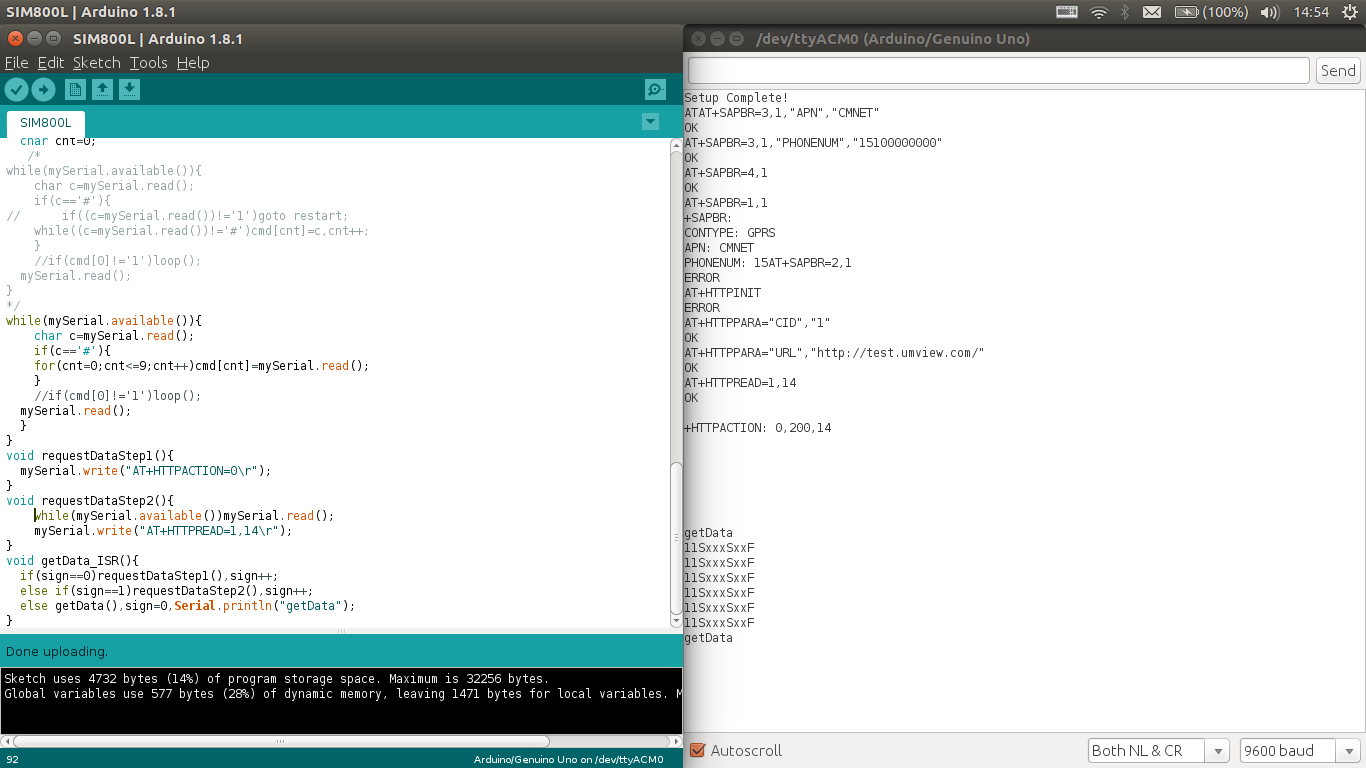Click 'AT+HTTPPARA="CID","1"' output line
This screenshot has width=1366, height=768.
pos(757,323)
